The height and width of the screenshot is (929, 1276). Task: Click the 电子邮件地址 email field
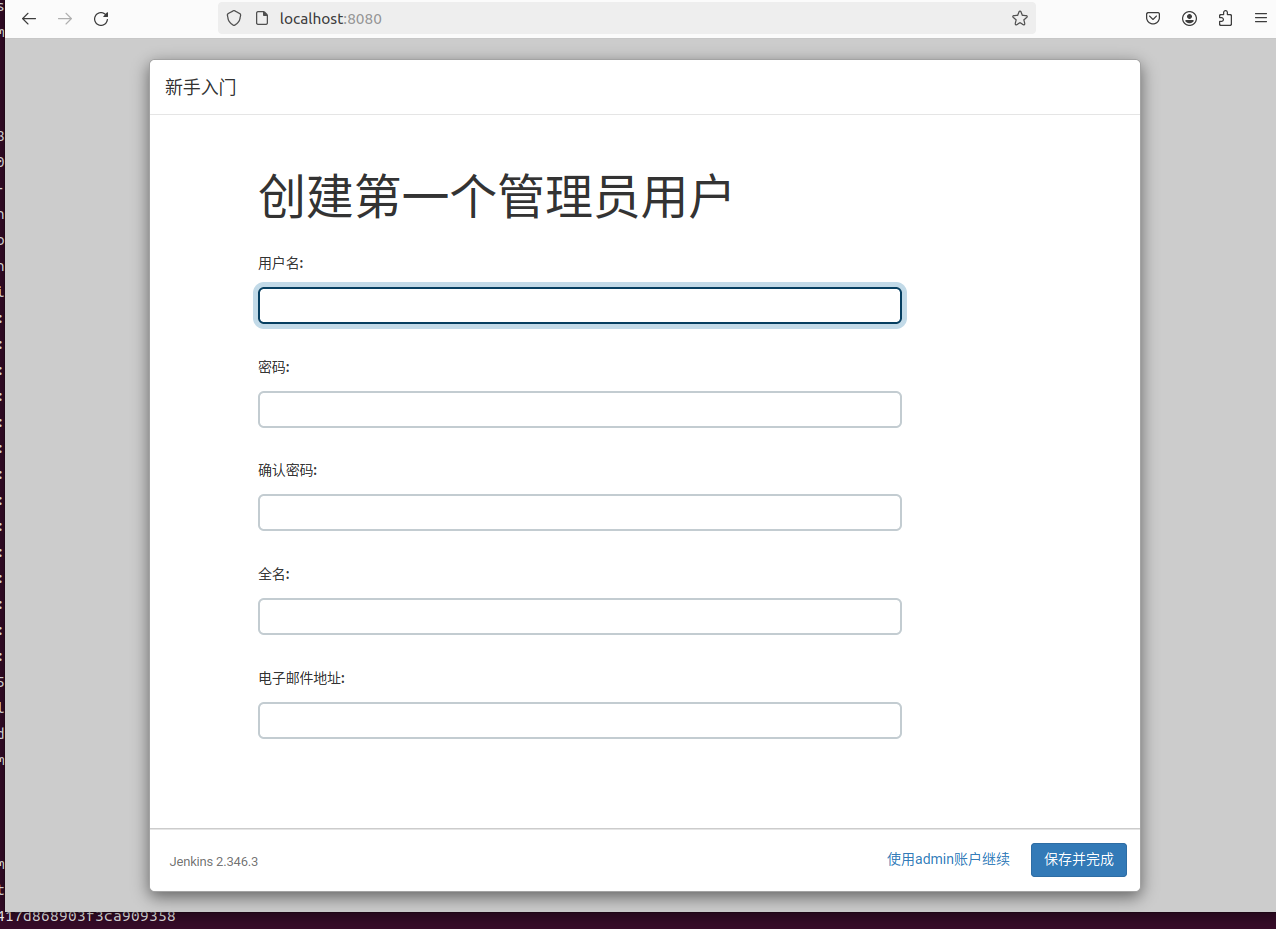[580, 720]
